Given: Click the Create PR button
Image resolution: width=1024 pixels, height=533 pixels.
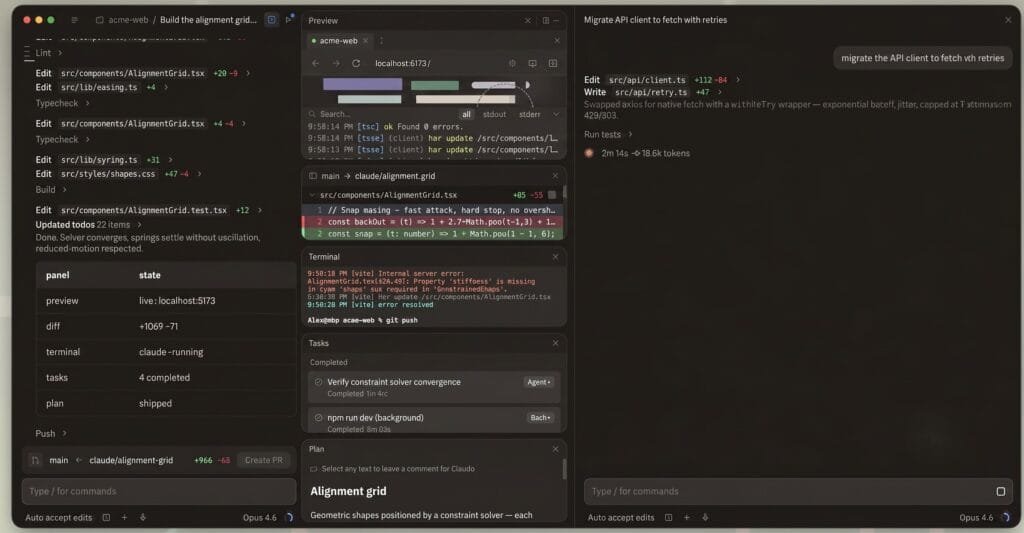Looking at the screenshot, I should click(x=264, y=460).
